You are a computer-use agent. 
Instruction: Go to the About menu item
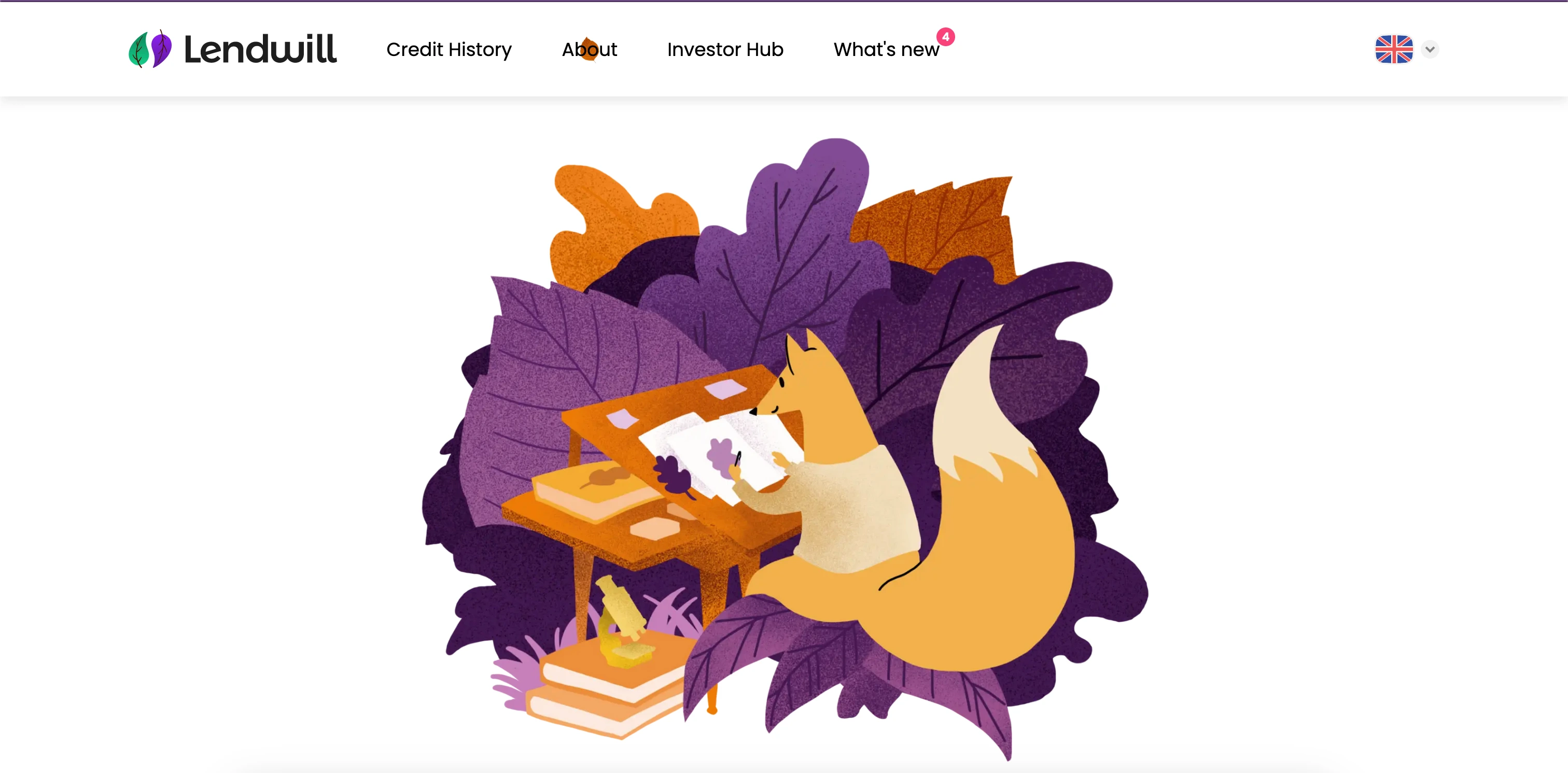tap(589, 49)
